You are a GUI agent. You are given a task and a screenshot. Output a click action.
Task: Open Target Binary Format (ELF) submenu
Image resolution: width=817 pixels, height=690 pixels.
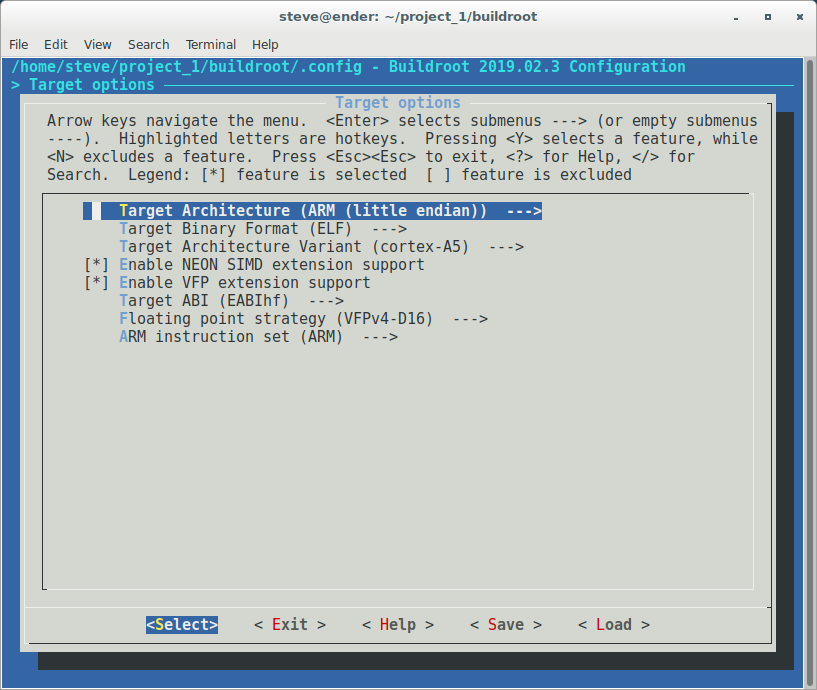point(262,229)
